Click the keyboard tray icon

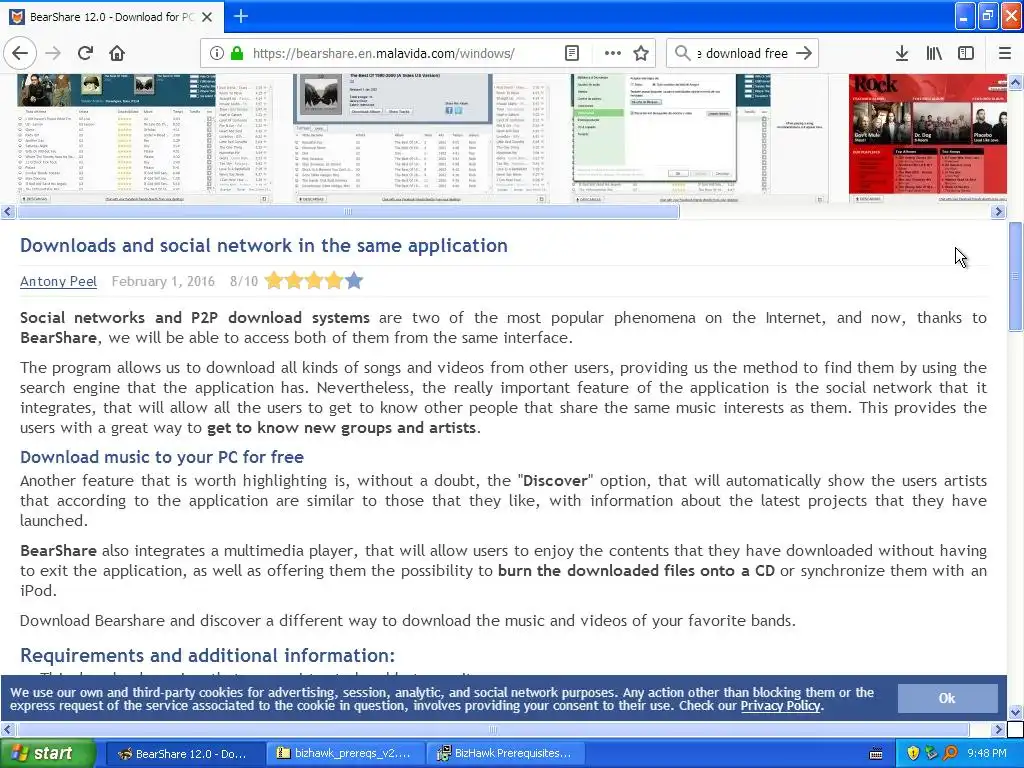(x=876, y=754)
